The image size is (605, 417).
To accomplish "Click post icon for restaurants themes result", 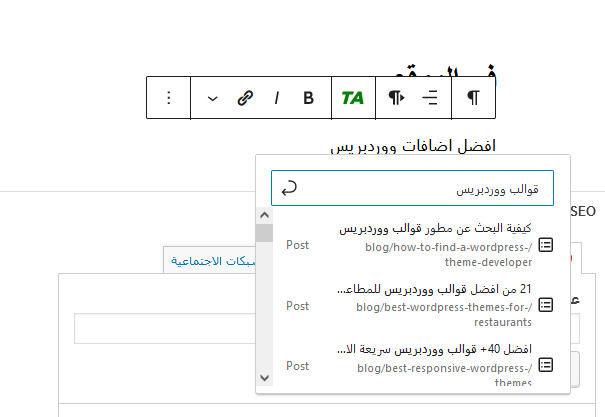I will point(546,305).
